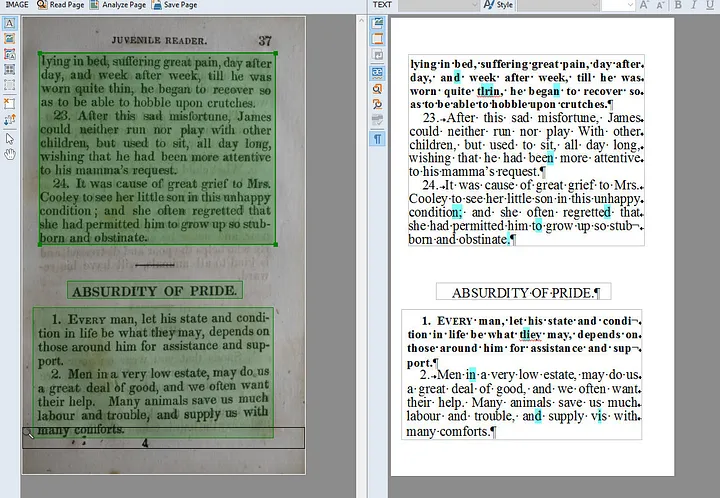The image size is (720, 498).
Task: Click the word 'port.' in Text pane
Action: tap(420, 363)
